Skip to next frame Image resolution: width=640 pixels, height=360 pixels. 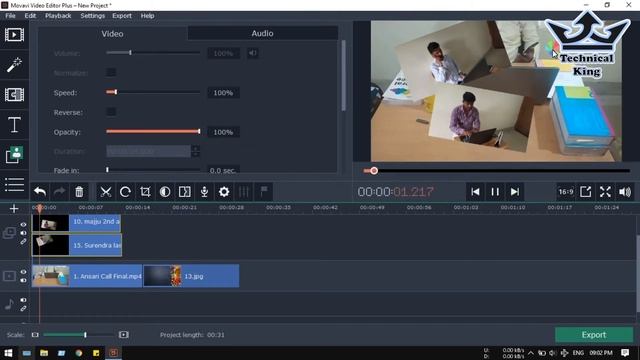(515, 191)
